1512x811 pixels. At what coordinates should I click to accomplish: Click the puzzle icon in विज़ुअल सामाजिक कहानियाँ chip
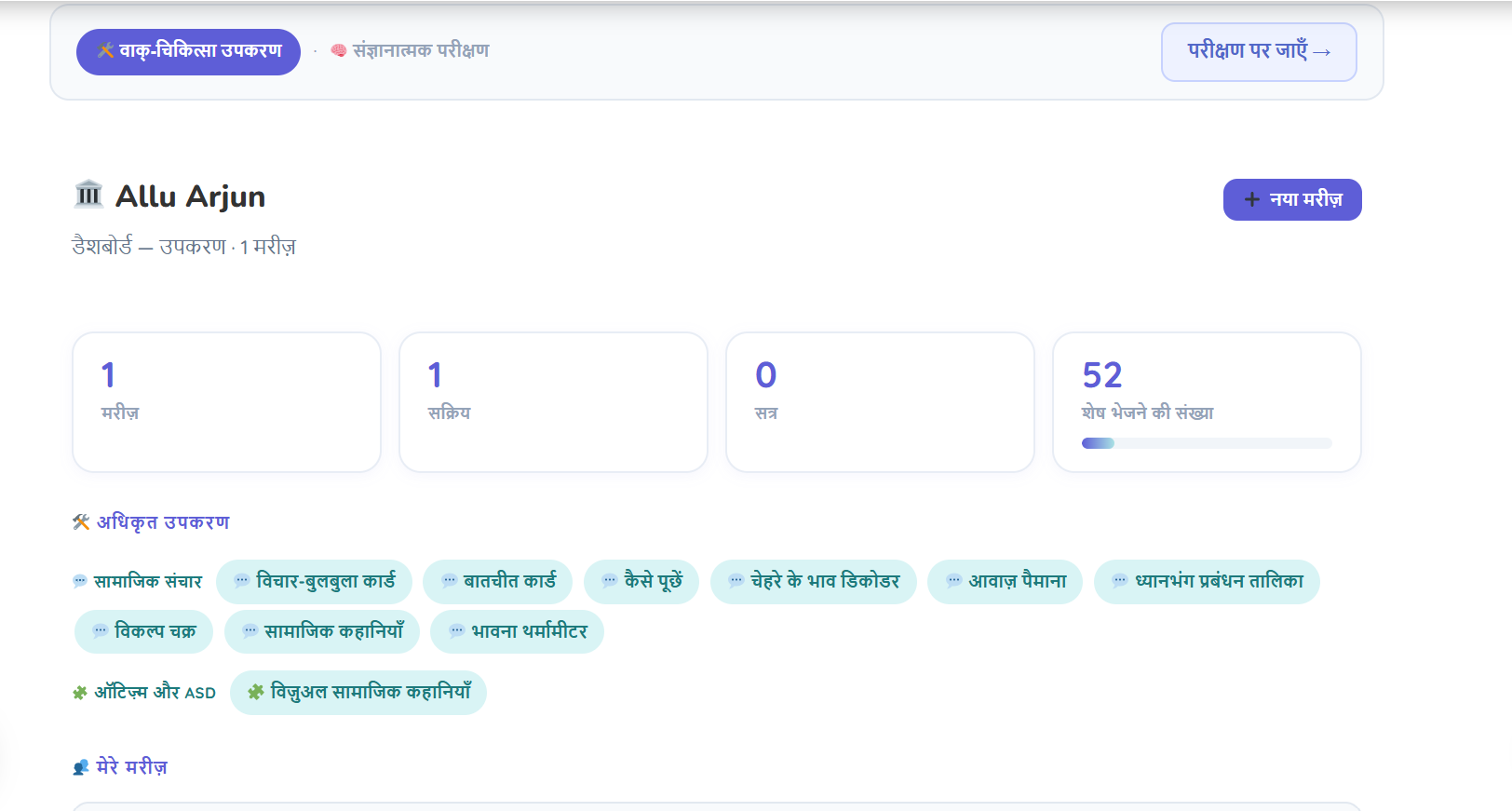256,692
